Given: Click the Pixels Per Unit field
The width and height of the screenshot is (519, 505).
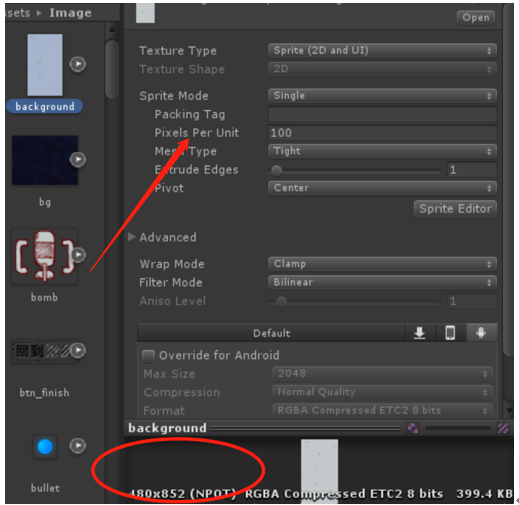Looking at the screenshot, I should point(382,133).
